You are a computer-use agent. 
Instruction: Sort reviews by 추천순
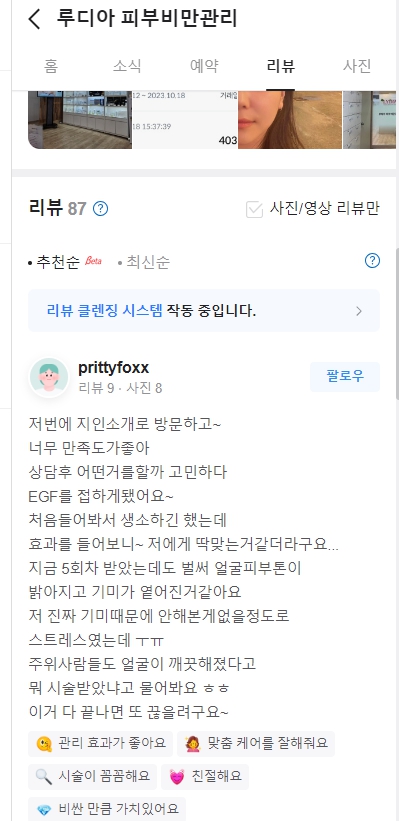58,262
